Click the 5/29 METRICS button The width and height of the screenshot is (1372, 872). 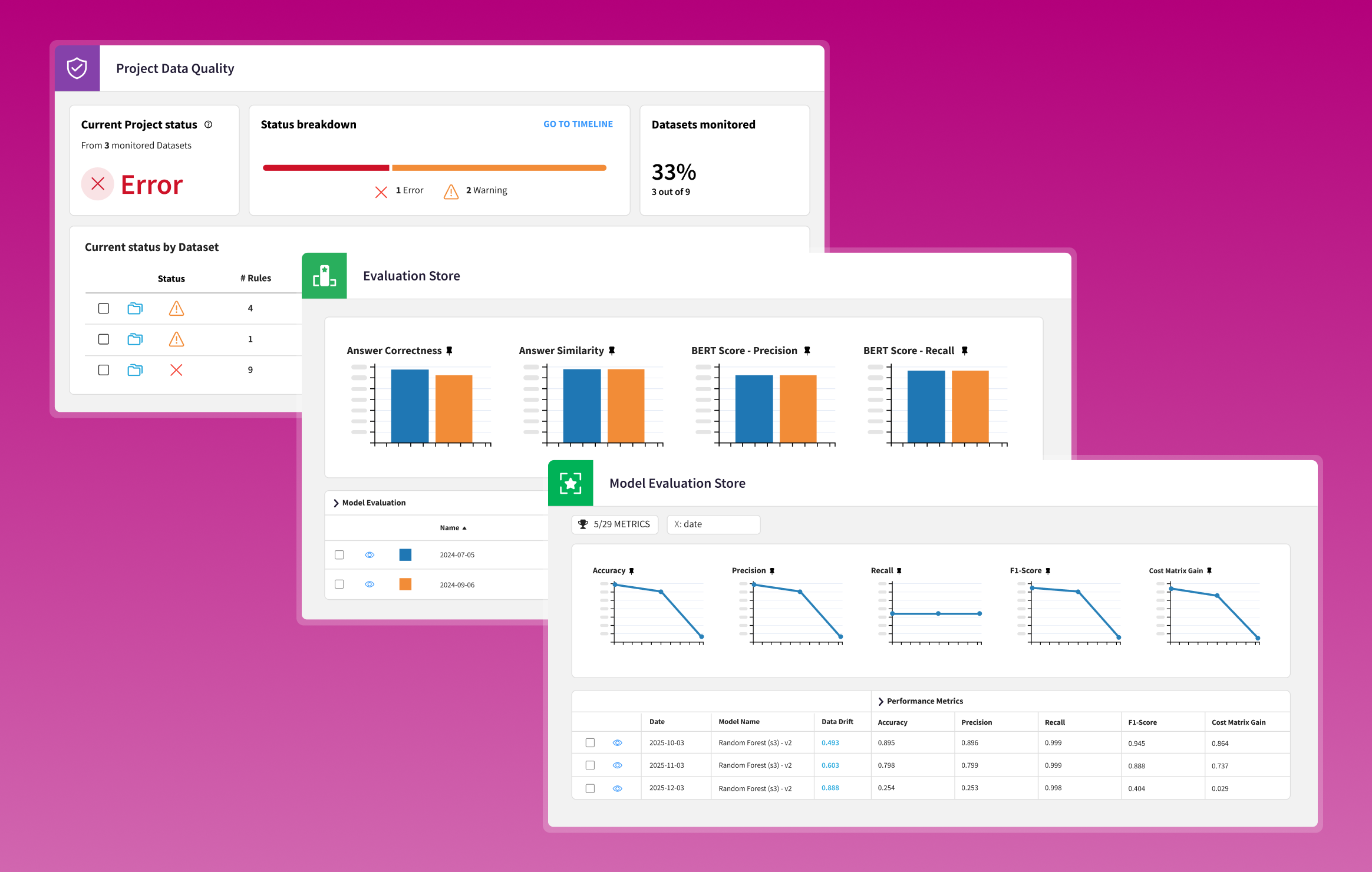pos(615,524)
